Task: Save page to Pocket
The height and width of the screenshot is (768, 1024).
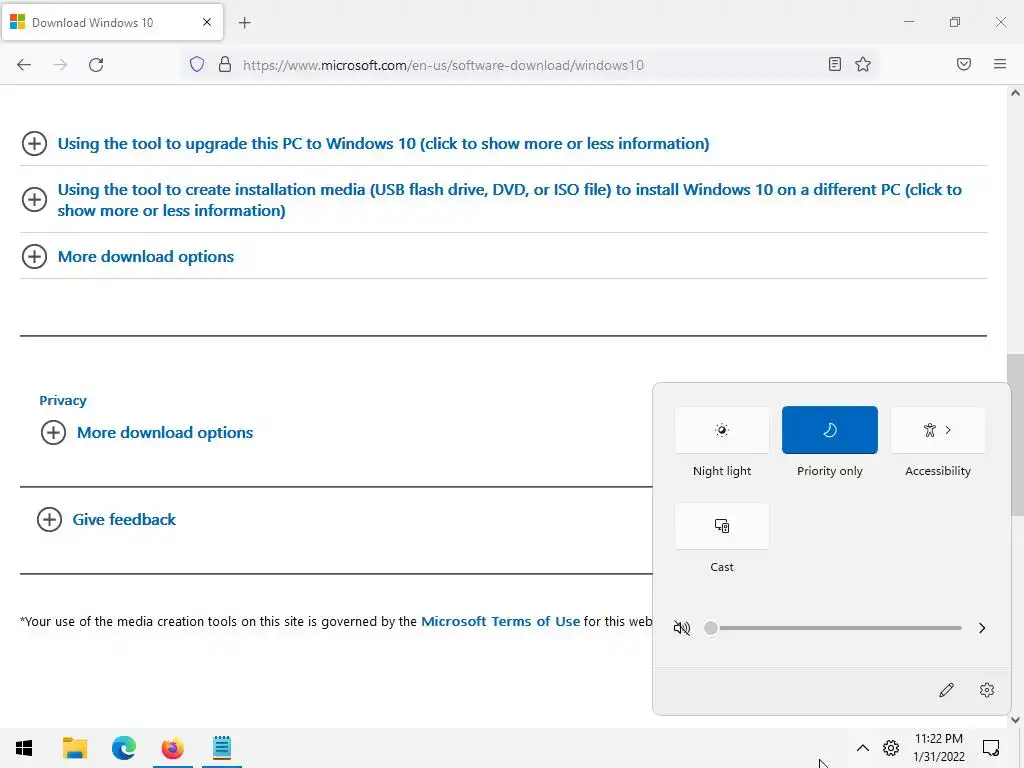Action: tap(964, 64)
